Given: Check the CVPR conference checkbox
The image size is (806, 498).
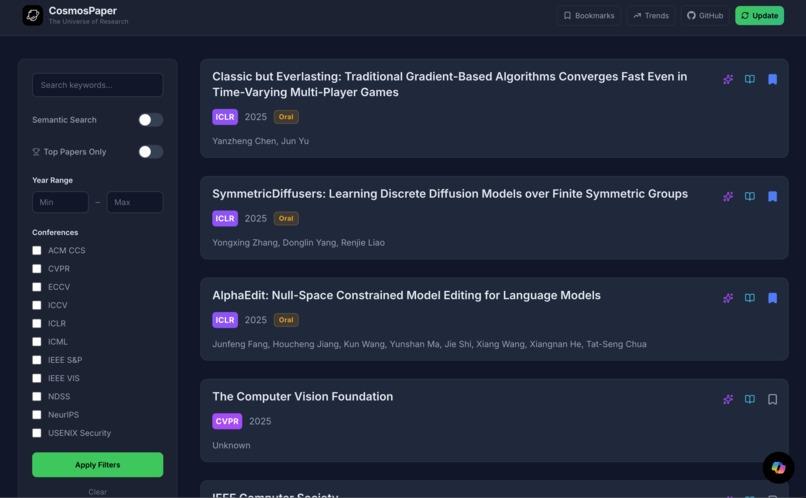Looking at the screenshot, I should pos(36,269).
